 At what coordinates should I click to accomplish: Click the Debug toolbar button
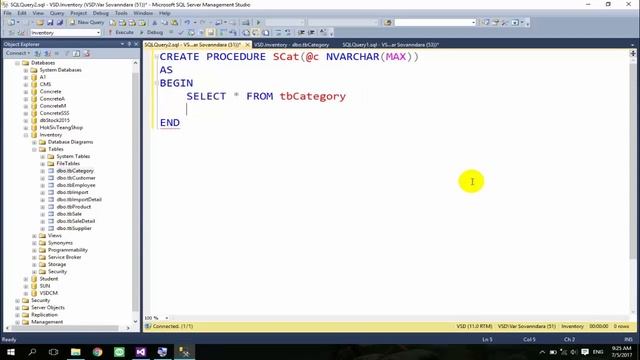pyautogui.click(x=151, y=32)
